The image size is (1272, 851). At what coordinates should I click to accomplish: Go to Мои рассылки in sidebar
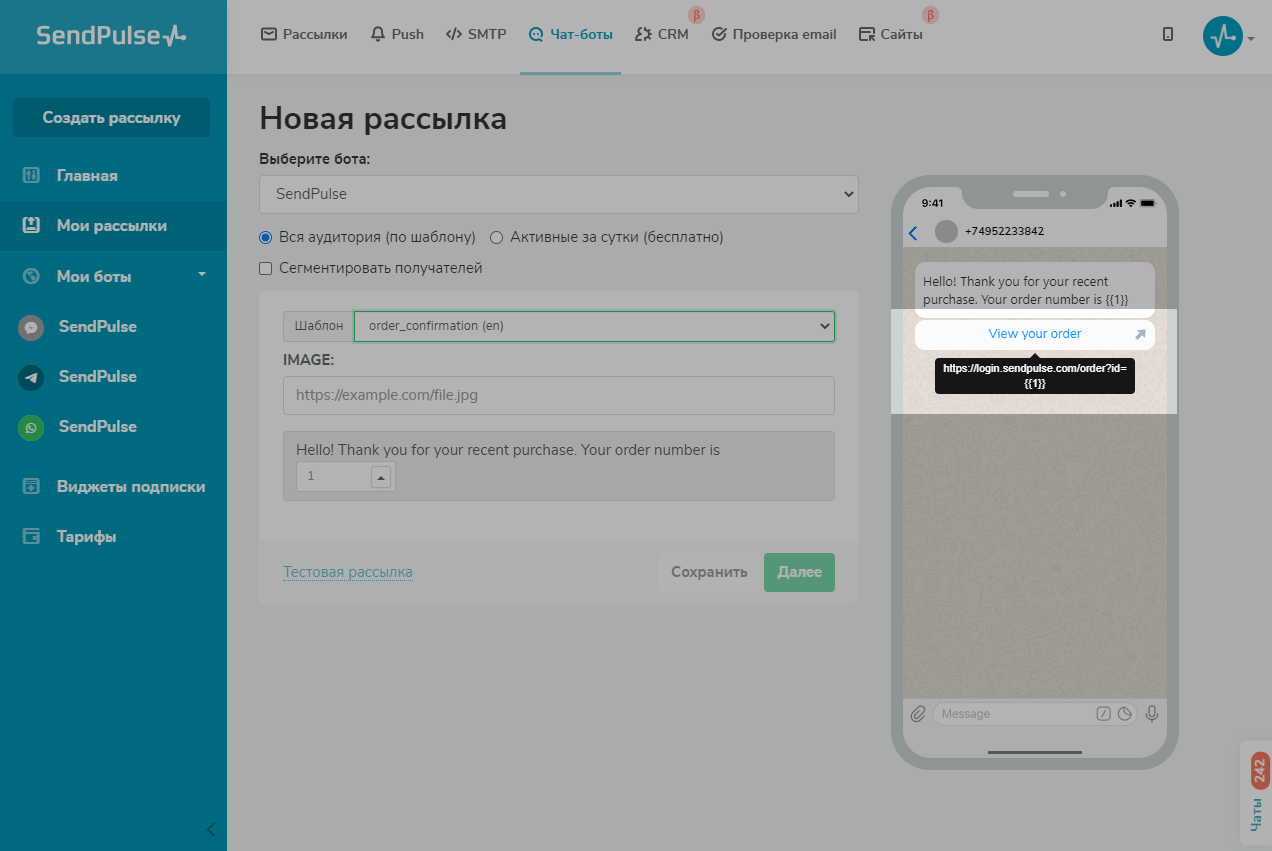(x=113, y=226)
